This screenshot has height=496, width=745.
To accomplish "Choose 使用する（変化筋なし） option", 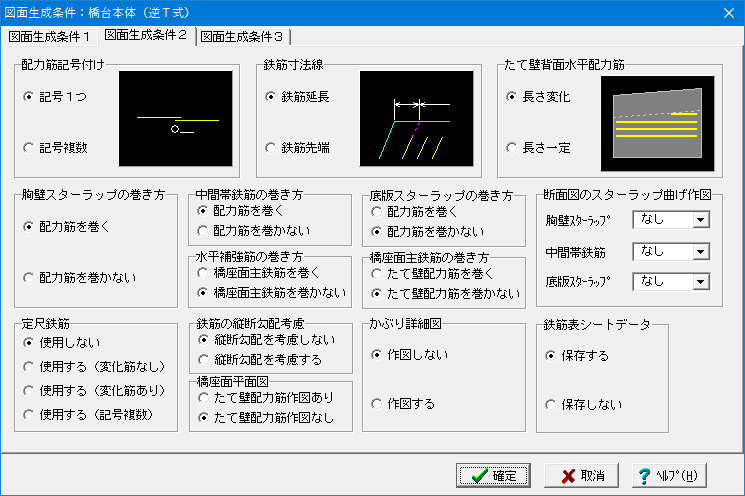I will (94, 366).
